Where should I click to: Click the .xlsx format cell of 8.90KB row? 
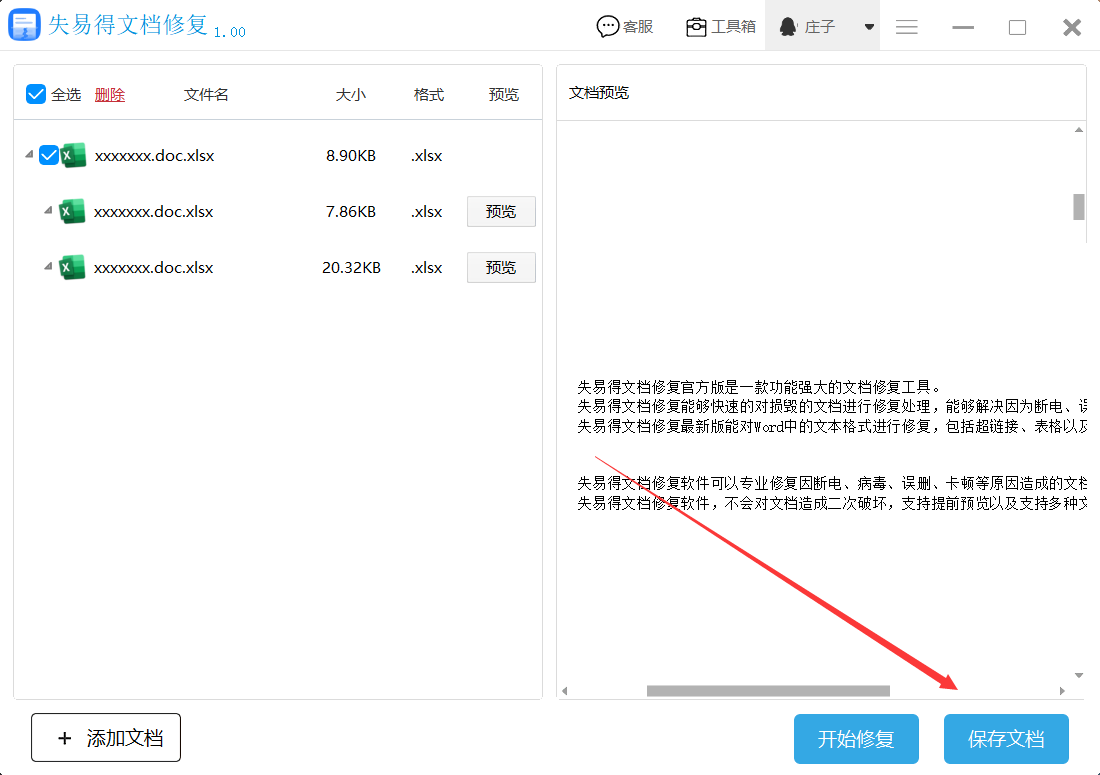(427, 156)
